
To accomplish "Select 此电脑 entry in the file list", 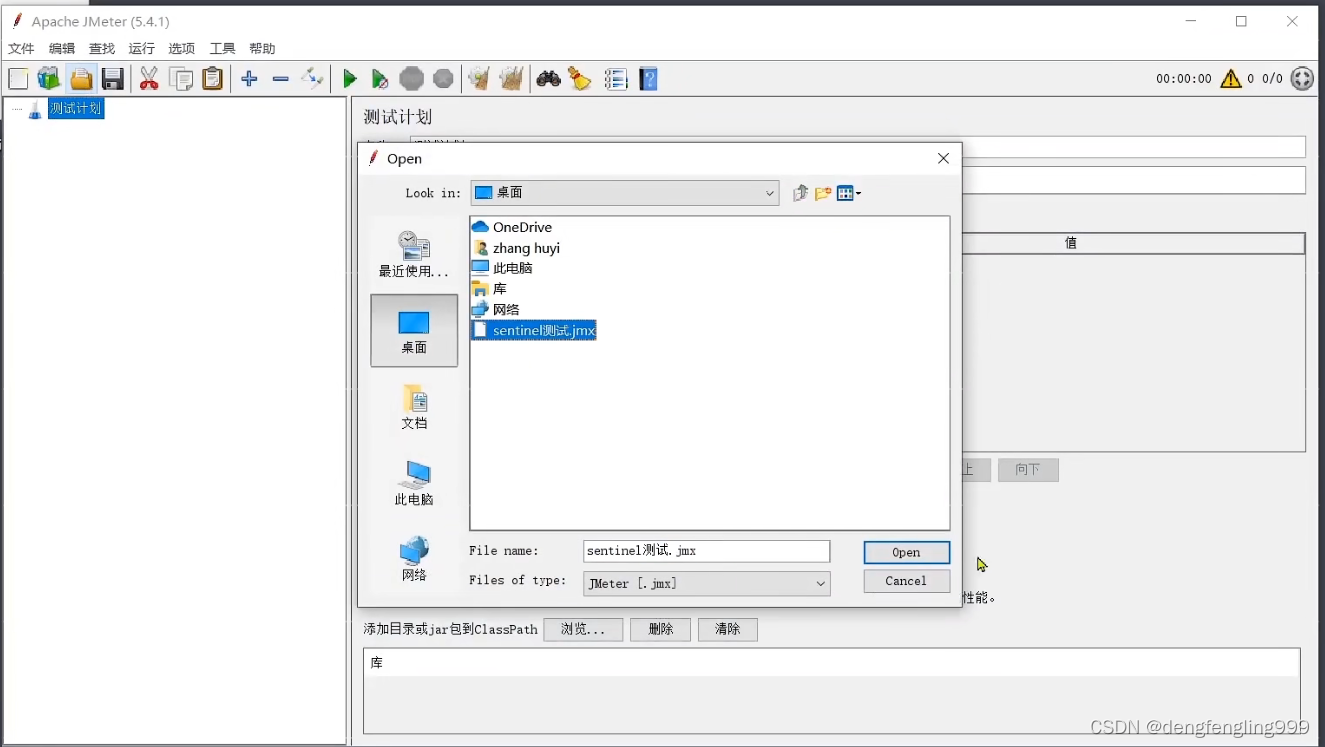I will [x=502, y=268].
